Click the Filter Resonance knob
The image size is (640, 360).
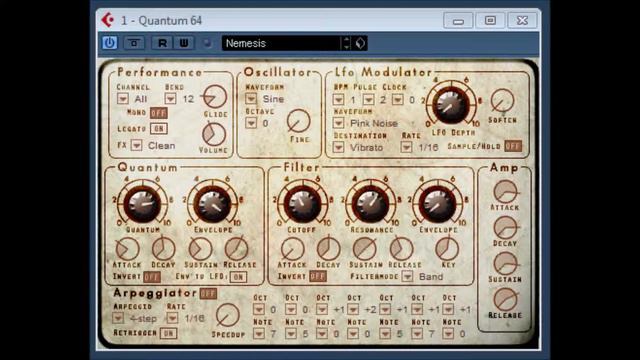tap(370, 204)
